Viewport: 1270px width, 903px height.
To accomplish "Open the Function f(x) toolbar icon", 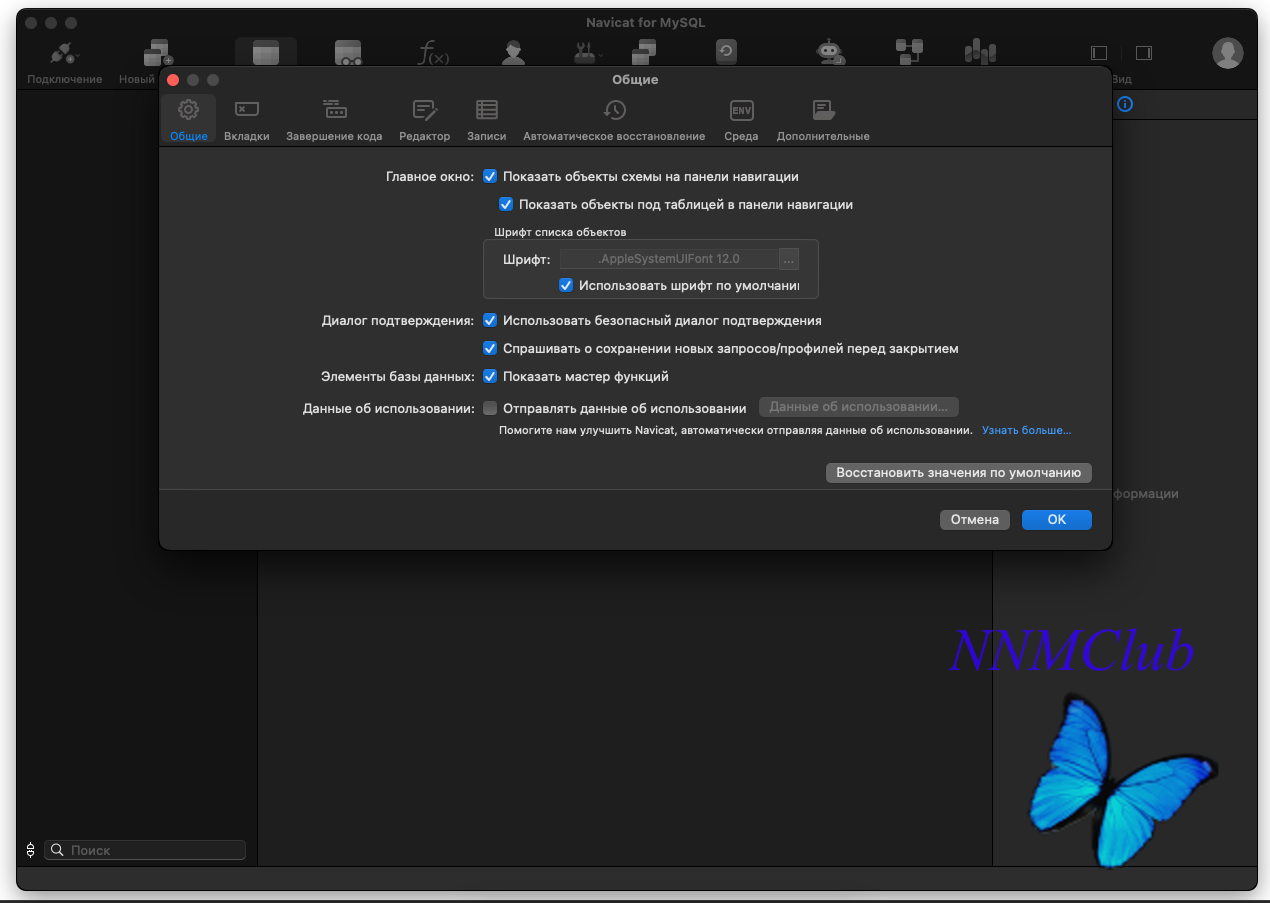I will pyautogui.click(x=433, y=53).
